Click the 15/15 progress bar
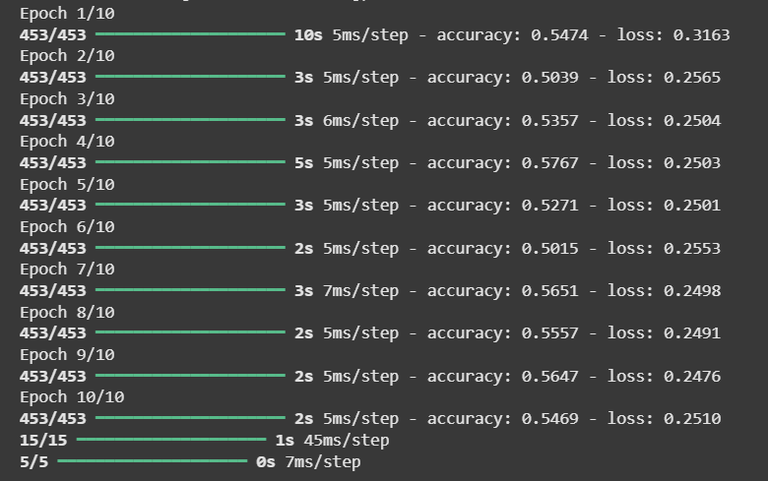The height and width of the screenshot is (481, 768). (170, 440)
